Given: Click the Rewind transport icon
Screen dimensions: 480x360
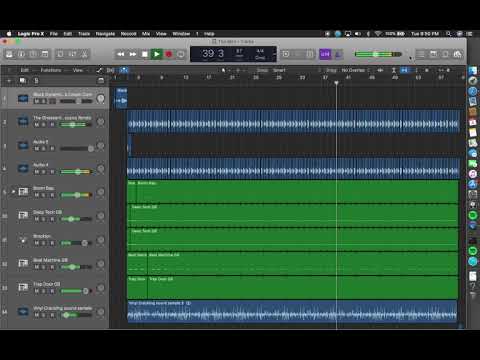Looking at the screenshot, I should (x=121, y=54).
